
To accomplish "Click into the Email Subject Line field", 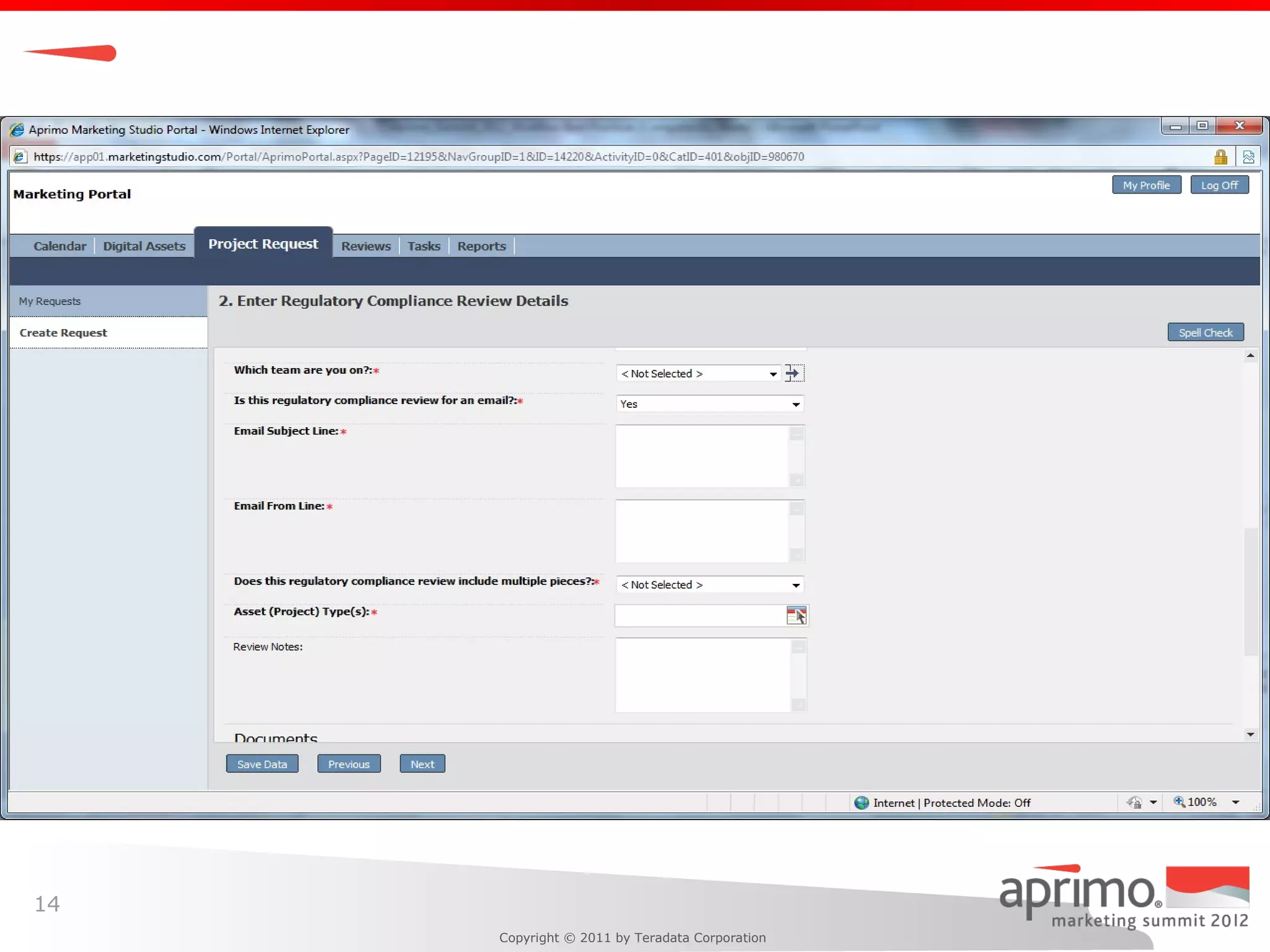I will pos(701,456).
